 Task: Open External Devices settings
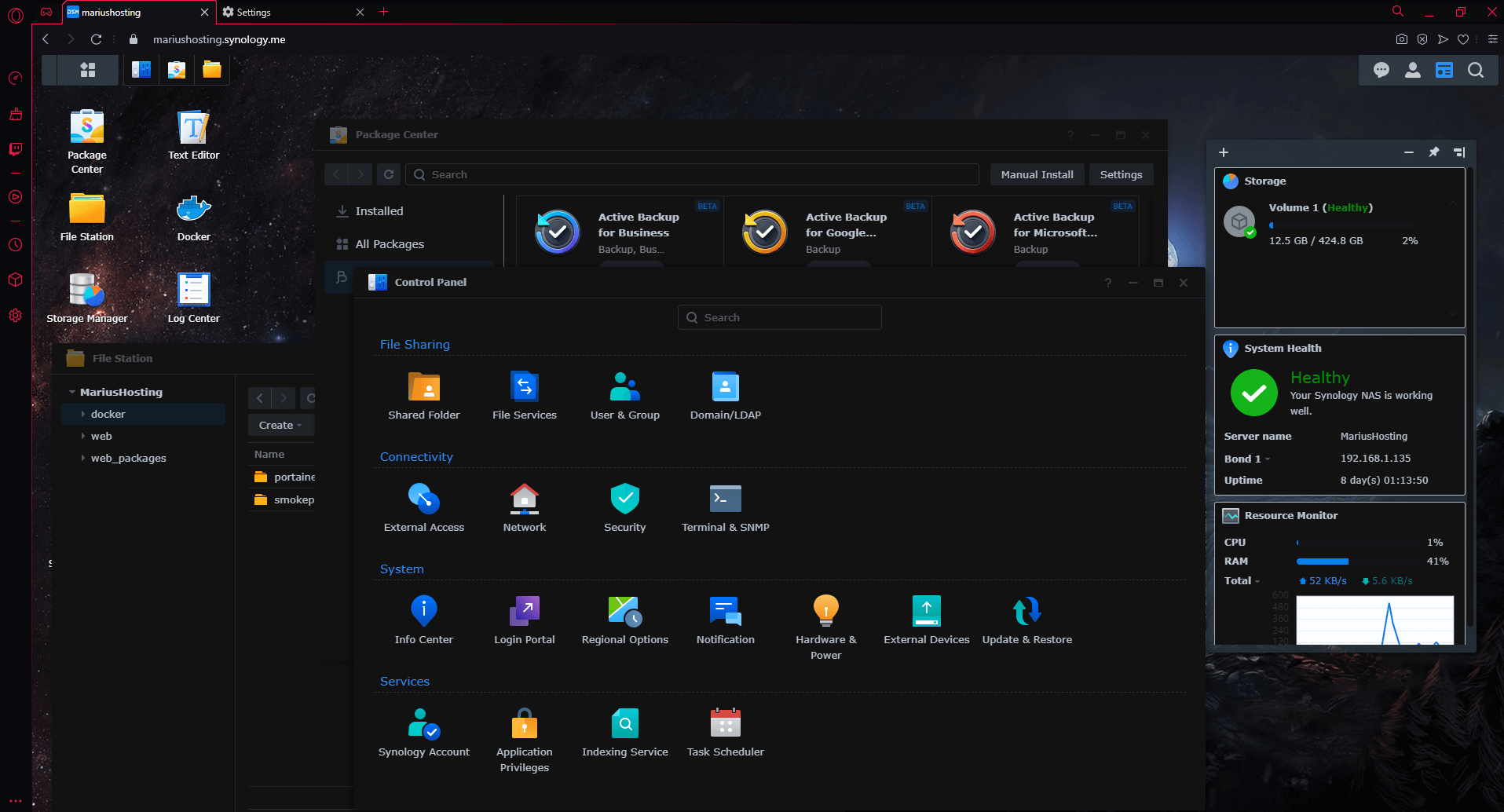[927, 621]
